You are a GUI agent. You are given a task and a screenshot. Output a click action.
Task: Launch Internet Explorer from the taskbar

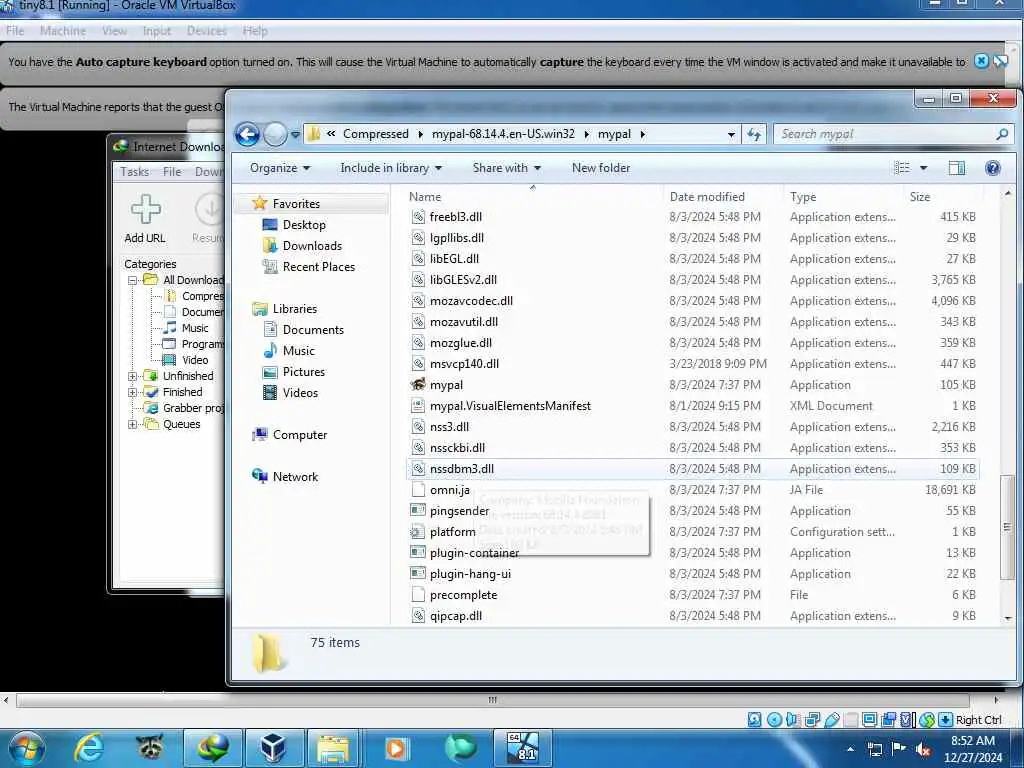point(88,748)
